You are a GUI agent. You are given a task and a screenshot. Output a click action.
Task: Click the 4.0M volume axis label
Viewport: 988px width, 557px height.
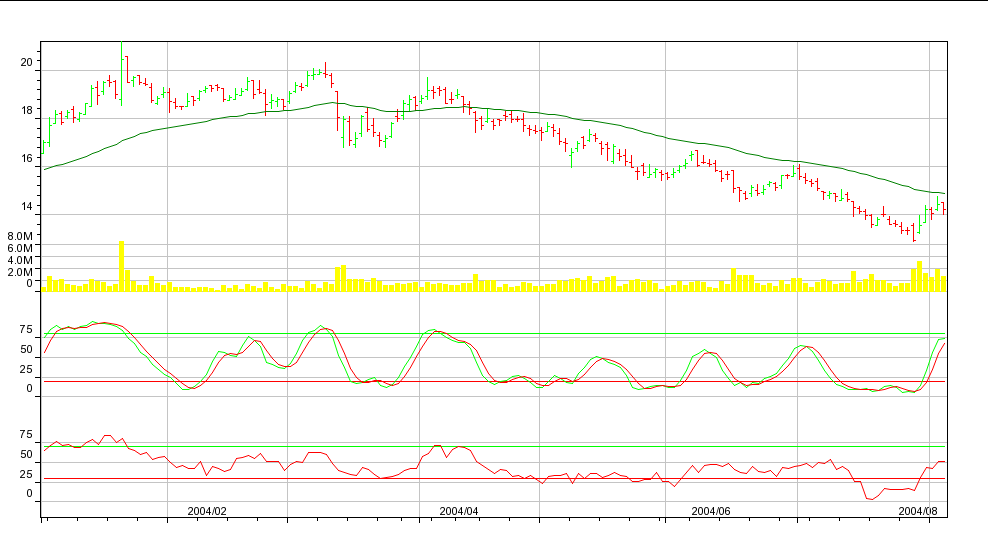[x=22, y=260]
